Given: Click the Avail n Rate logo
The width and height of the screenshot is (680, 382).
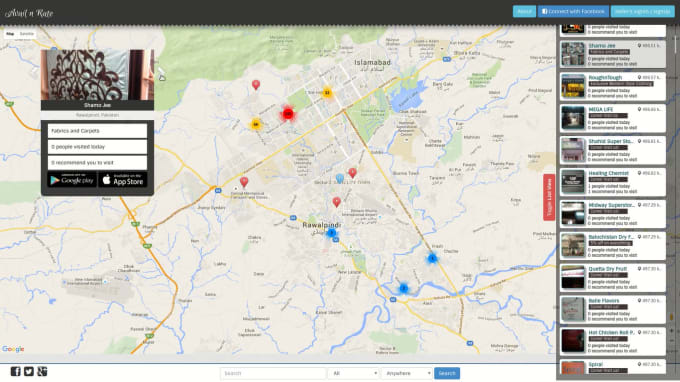Looking at the screenshot, I should click(x=29, y=13).
